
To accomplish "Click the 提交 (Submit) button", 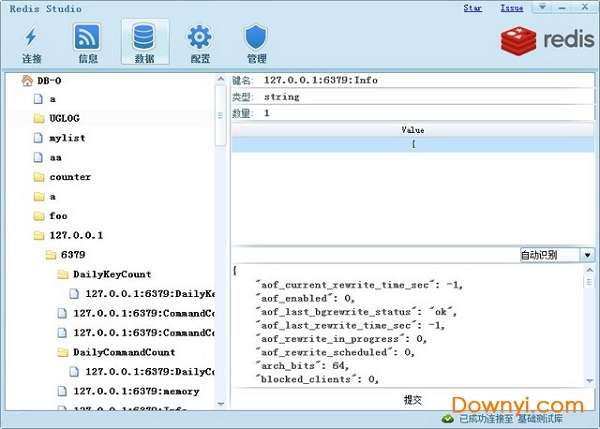I will (x=413, y=400).
